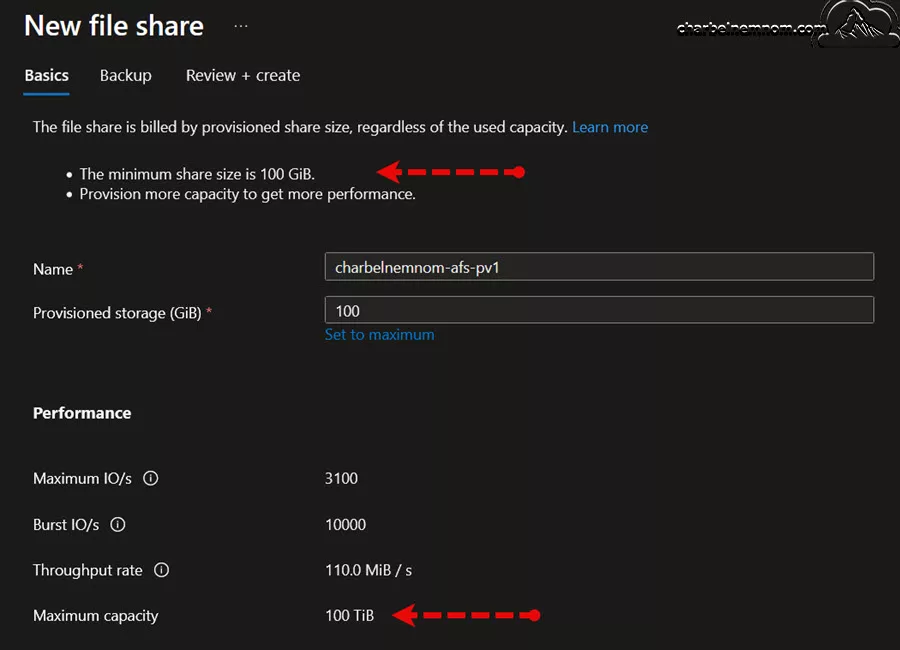Click the billed by provisioned share size sentence

300,127
